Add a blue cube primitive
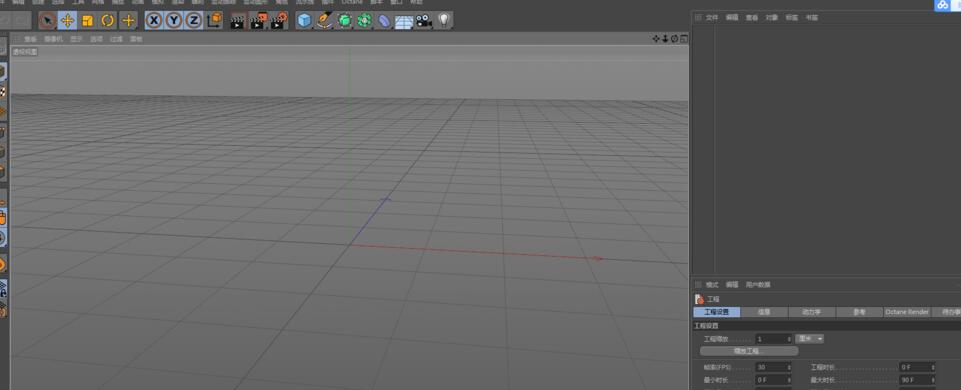Screen dimensions: 961x390 (x=304, y=20)
